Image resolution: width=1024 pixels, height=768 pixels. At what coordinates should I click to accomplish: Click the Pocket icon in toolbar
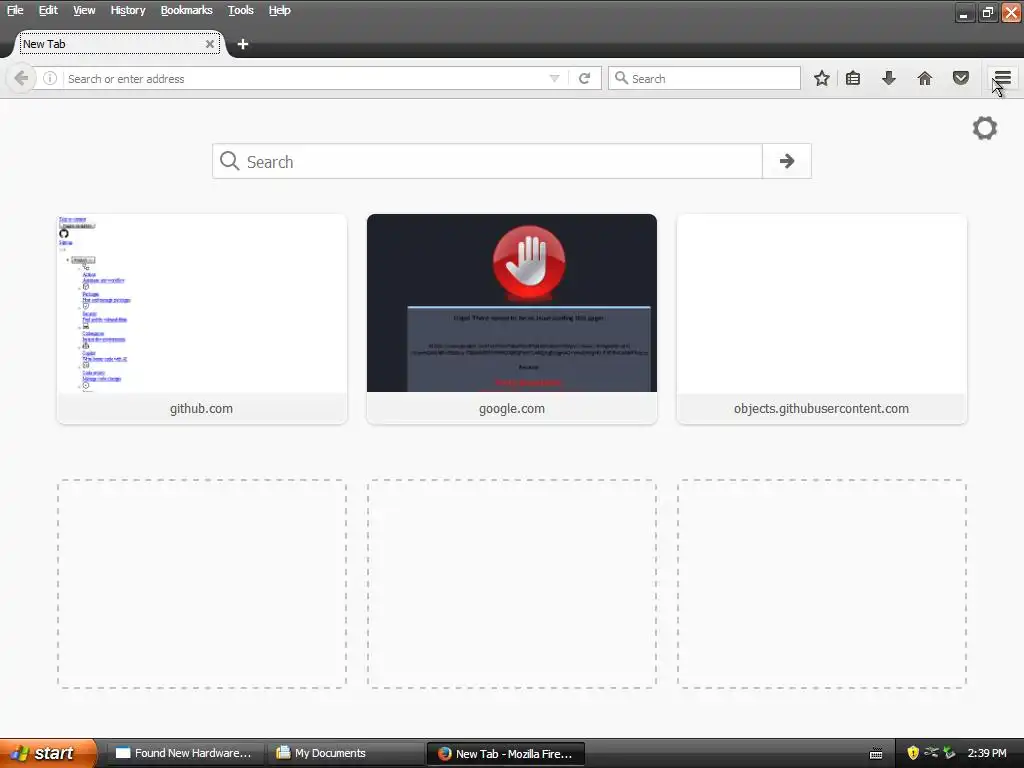coord(961,78)
